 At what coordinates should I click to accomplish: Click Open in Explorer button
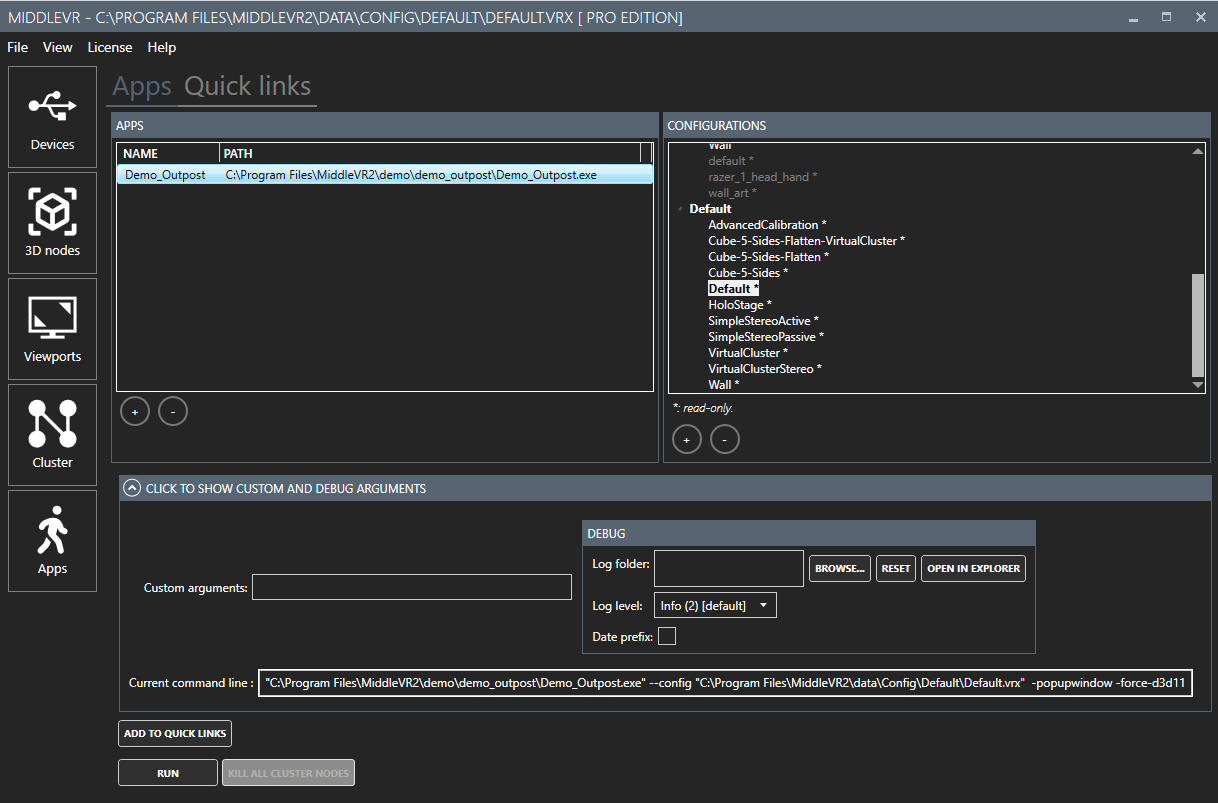(974, 568)
